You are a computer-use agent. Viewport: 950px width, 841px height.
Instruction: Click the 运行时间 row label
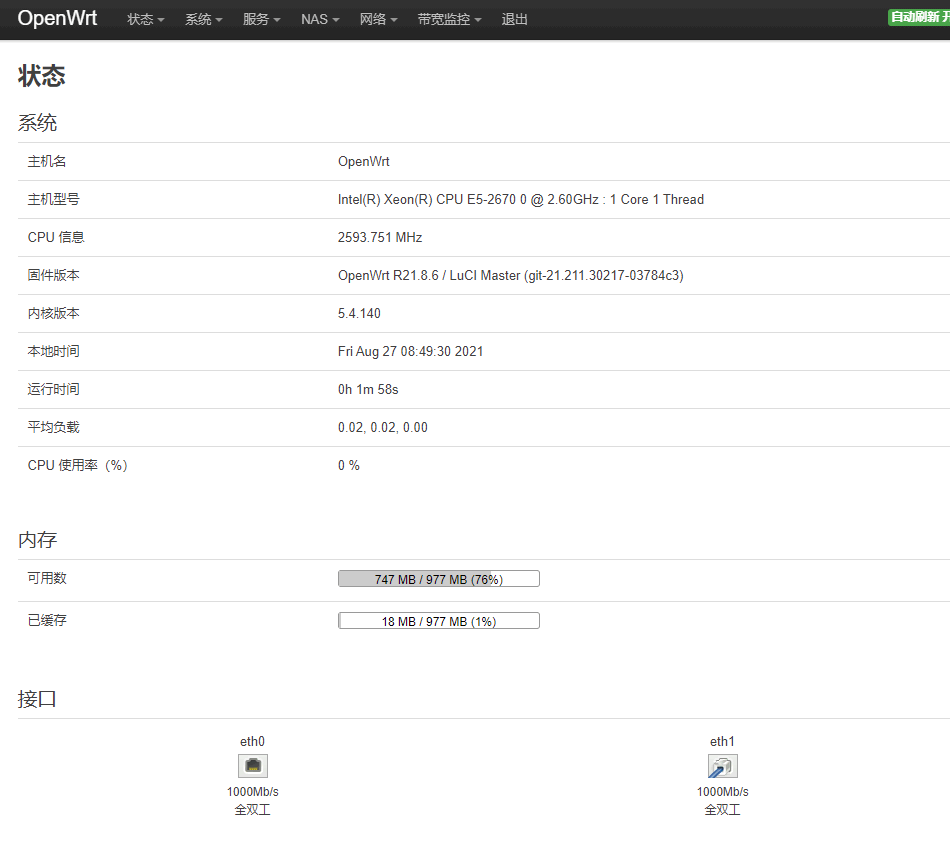[x=53, y=389]
